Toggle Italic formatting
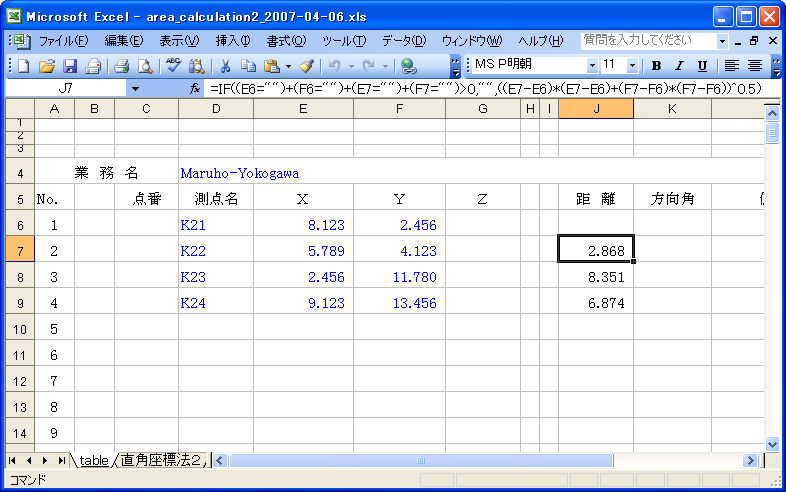 tap(679, 66)
